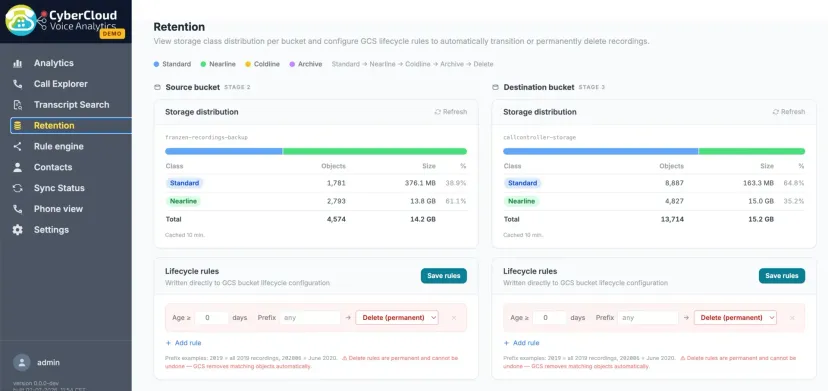This screenshot has width=828, height=391.
Task: Click the admin username label
Action: [48, 362]
